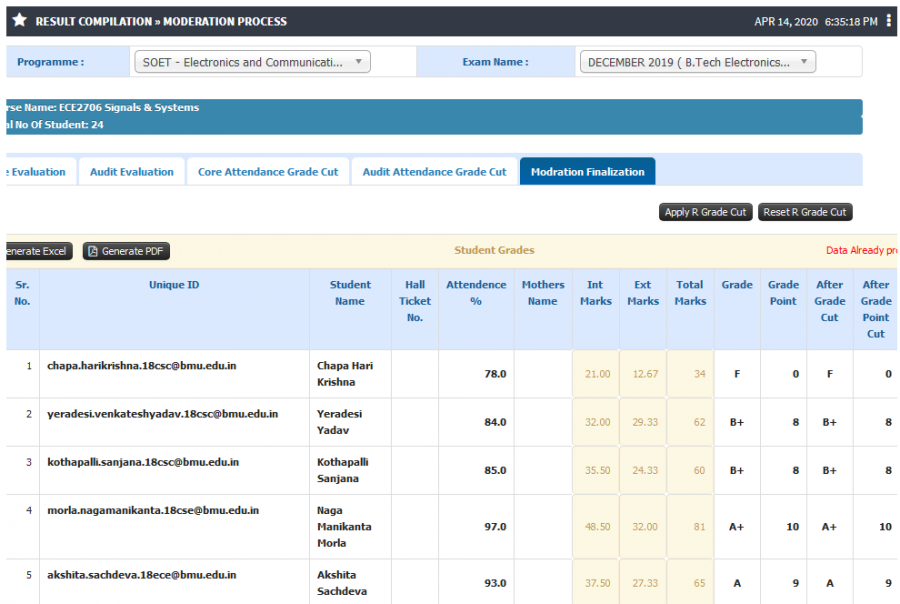Viewport: 900px width, 604px height.
Task: Click Int Marks field 32.00
Action: click(x=596, y=422)
